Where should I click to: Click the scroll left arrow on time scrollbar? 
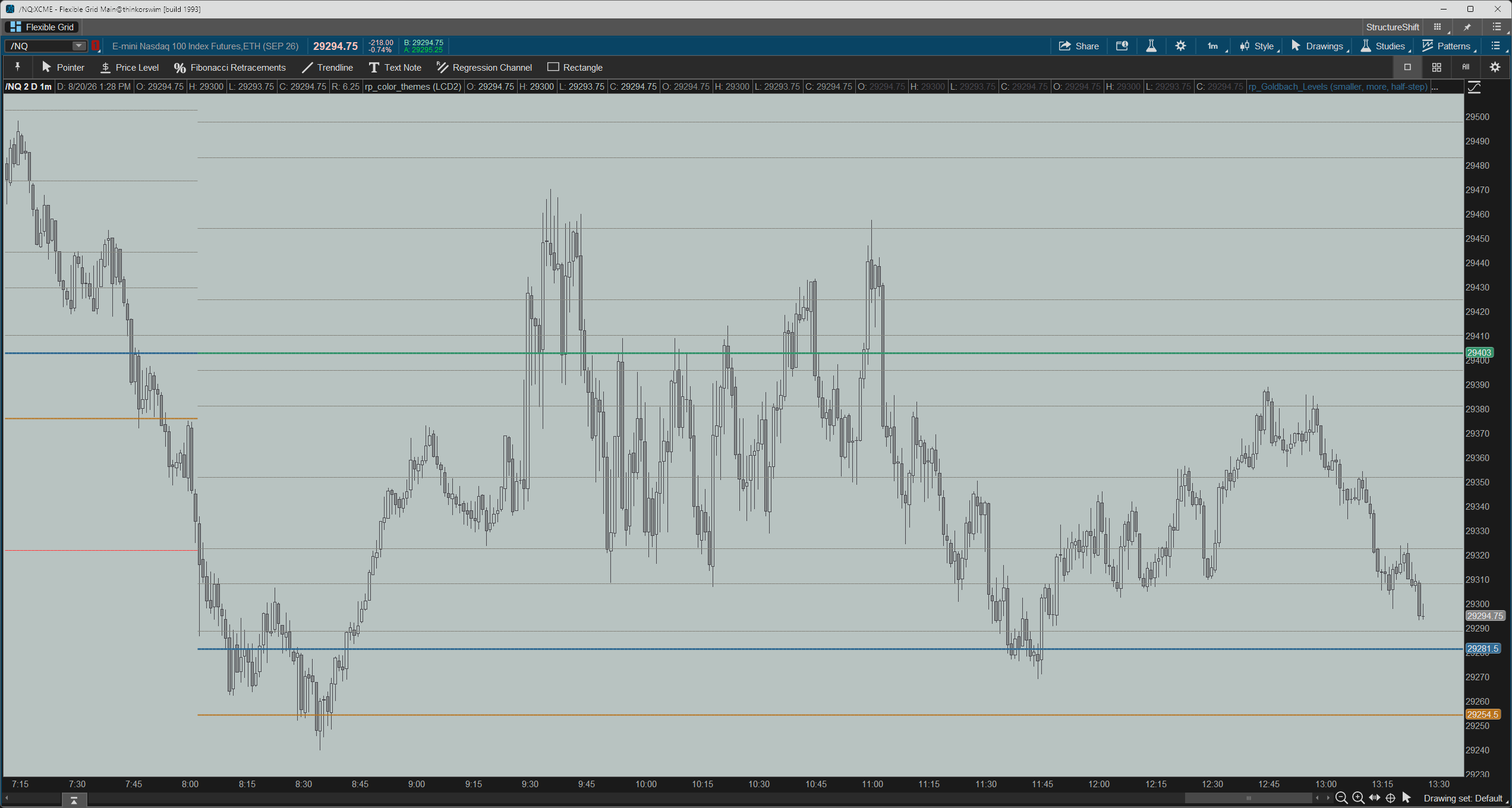pyautogui.click(x=1318, y=798)
